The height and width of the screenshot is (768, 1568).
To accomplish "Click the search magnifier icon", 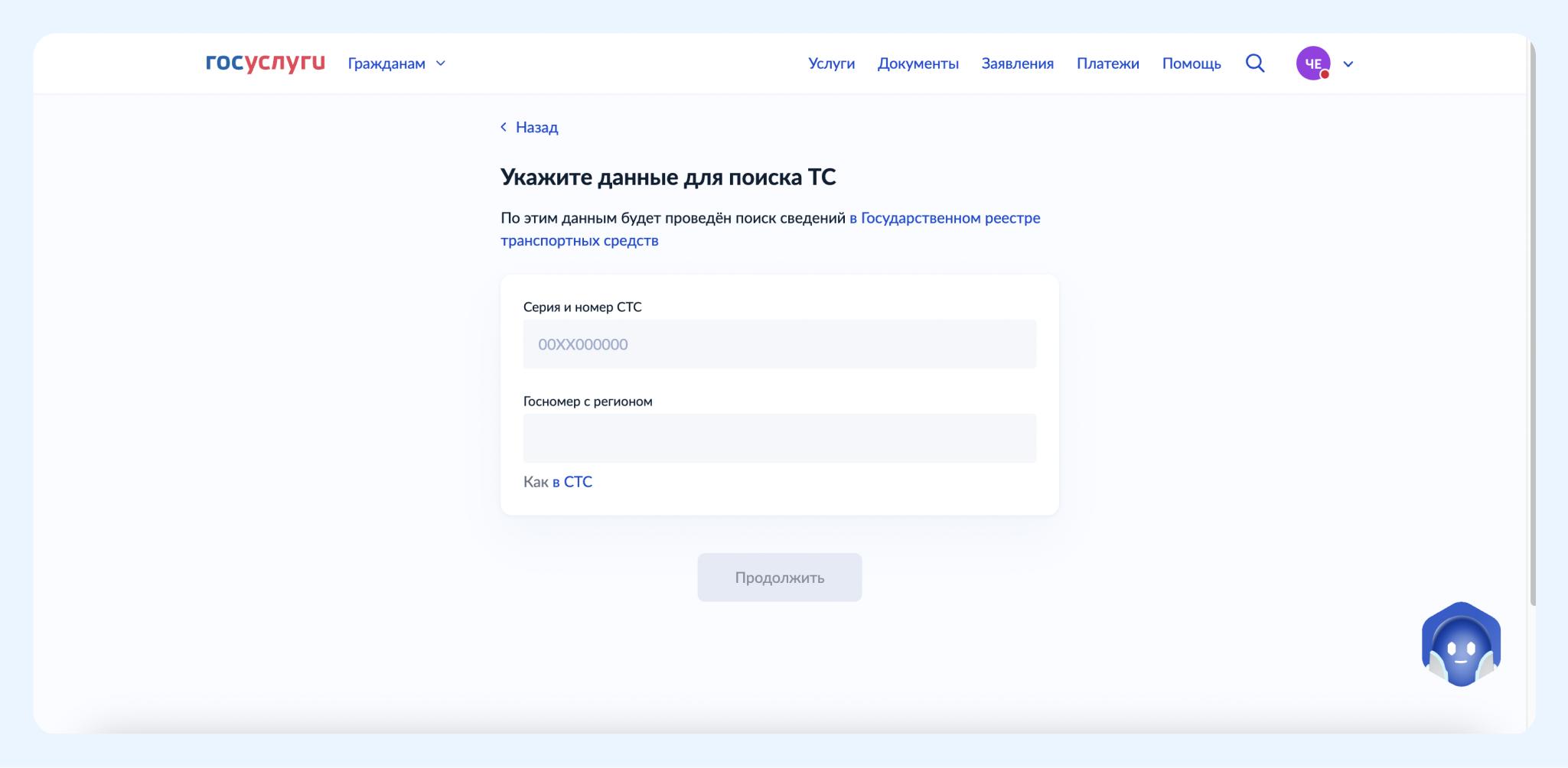I will click(1255, 63).
